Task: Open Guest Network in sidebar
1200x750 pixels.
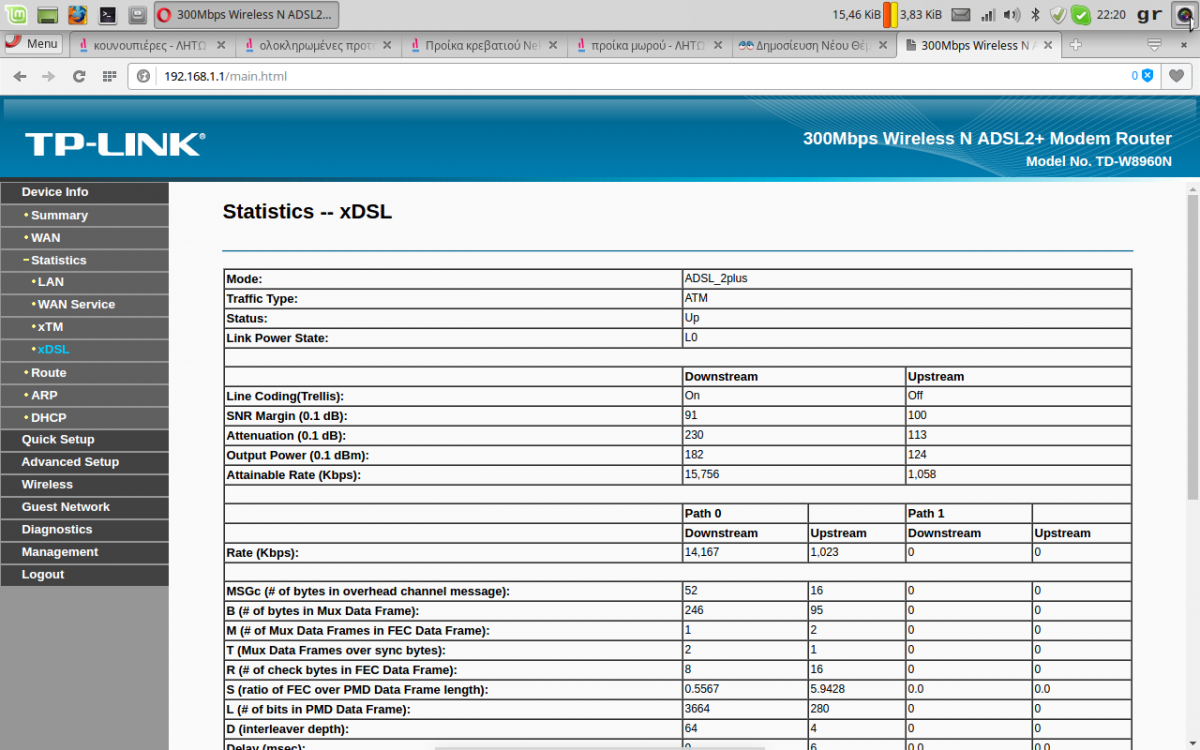Action: [x=84, y=507]
